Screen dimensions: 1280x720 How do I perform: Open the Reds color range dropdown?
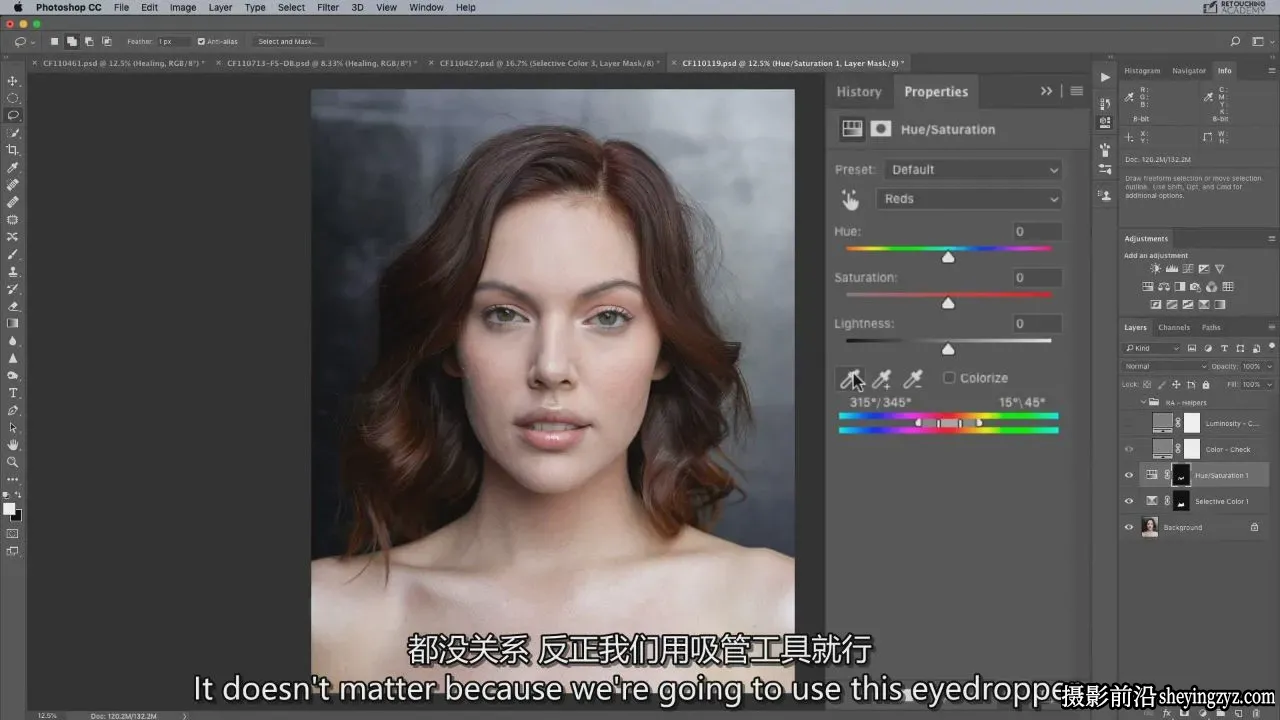pyautogui.click(x=968, y=199)
